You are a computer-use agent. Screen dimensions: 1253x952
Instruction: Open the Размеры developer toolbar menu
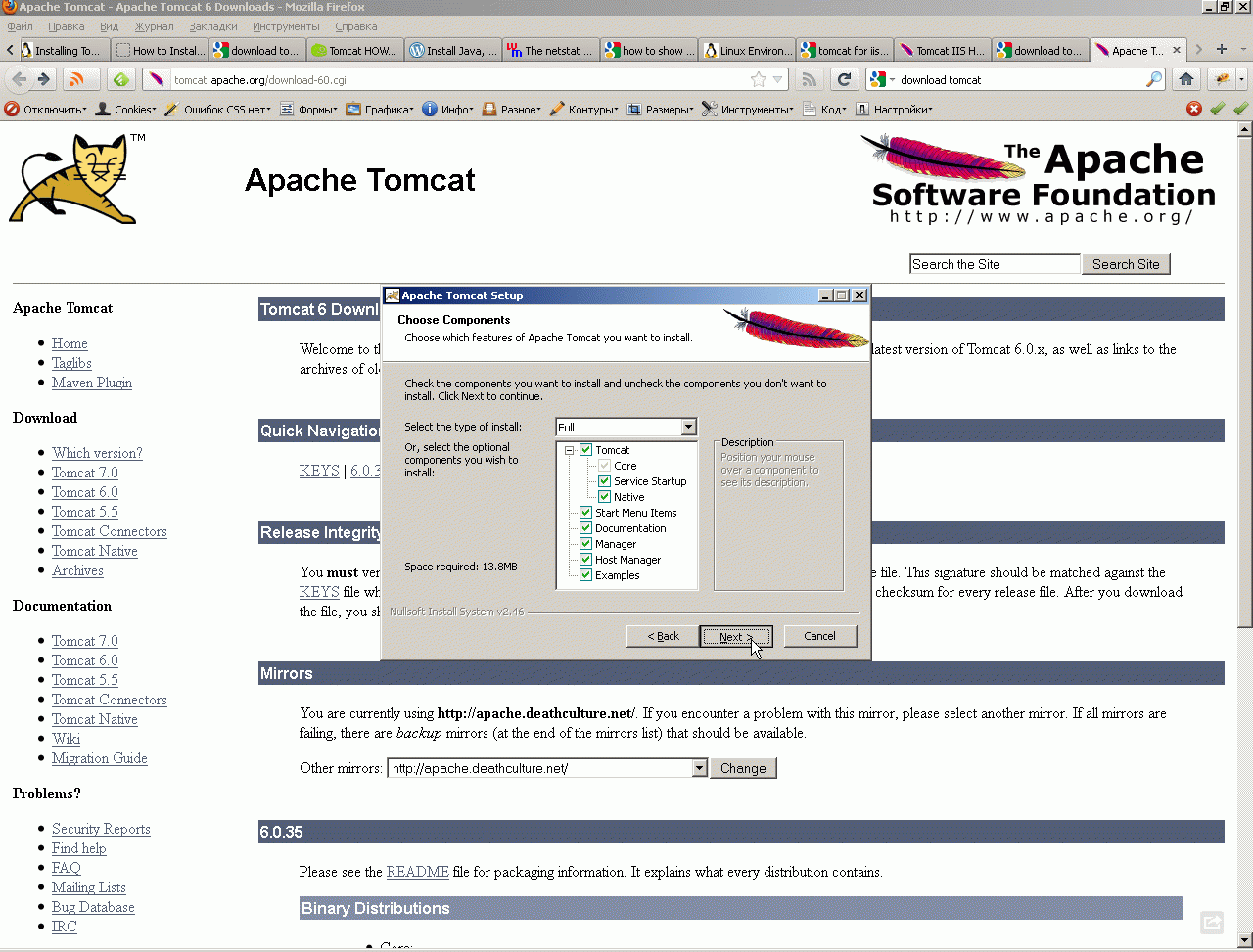(x=660, y=110)
